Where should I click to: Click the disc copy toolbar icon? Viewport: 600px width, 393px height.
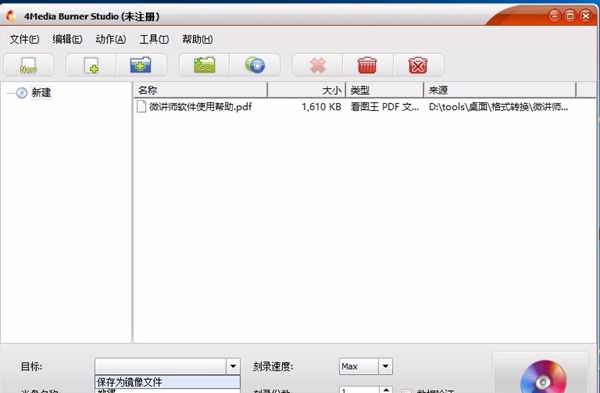click(x=255, y=65)
